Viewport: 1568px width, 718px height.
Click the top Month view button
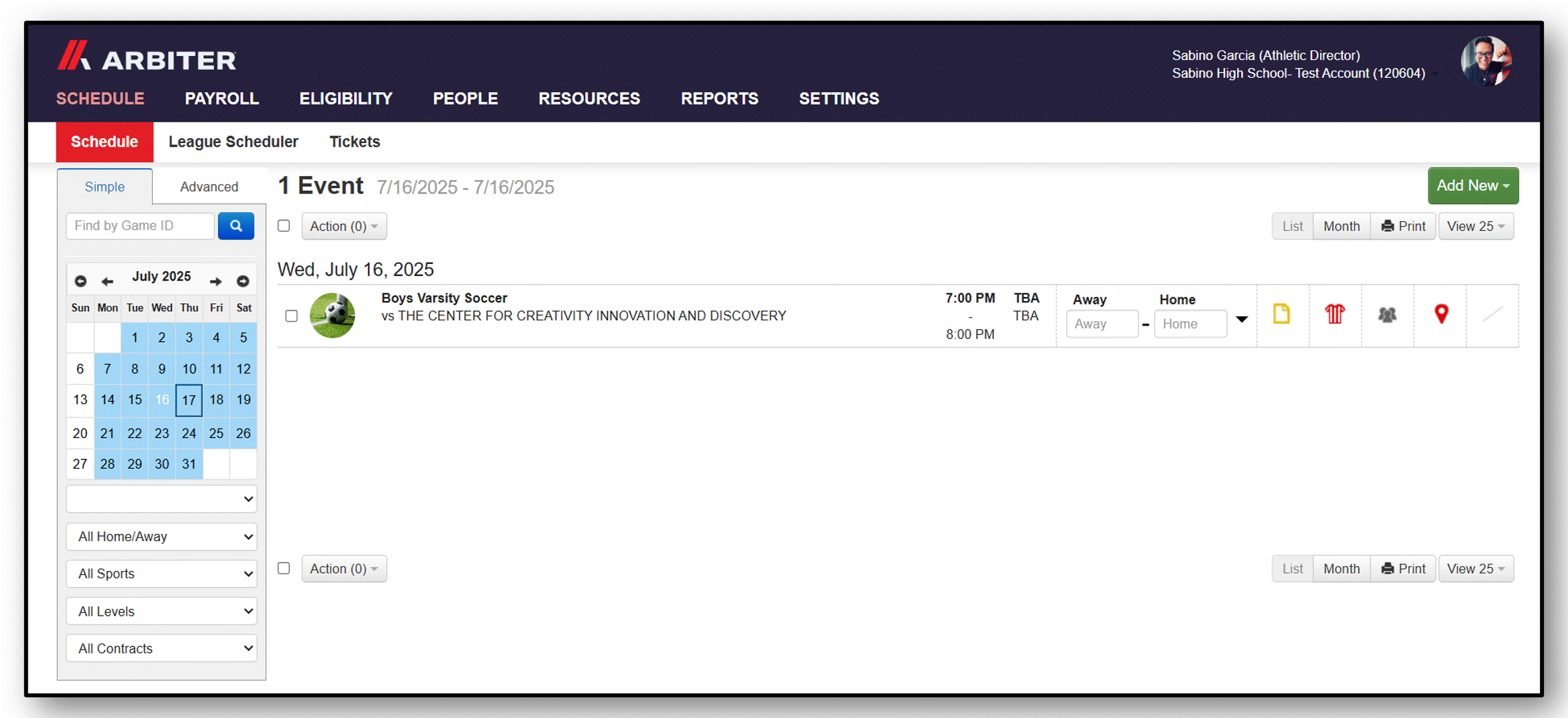(x=1341, y=226)
